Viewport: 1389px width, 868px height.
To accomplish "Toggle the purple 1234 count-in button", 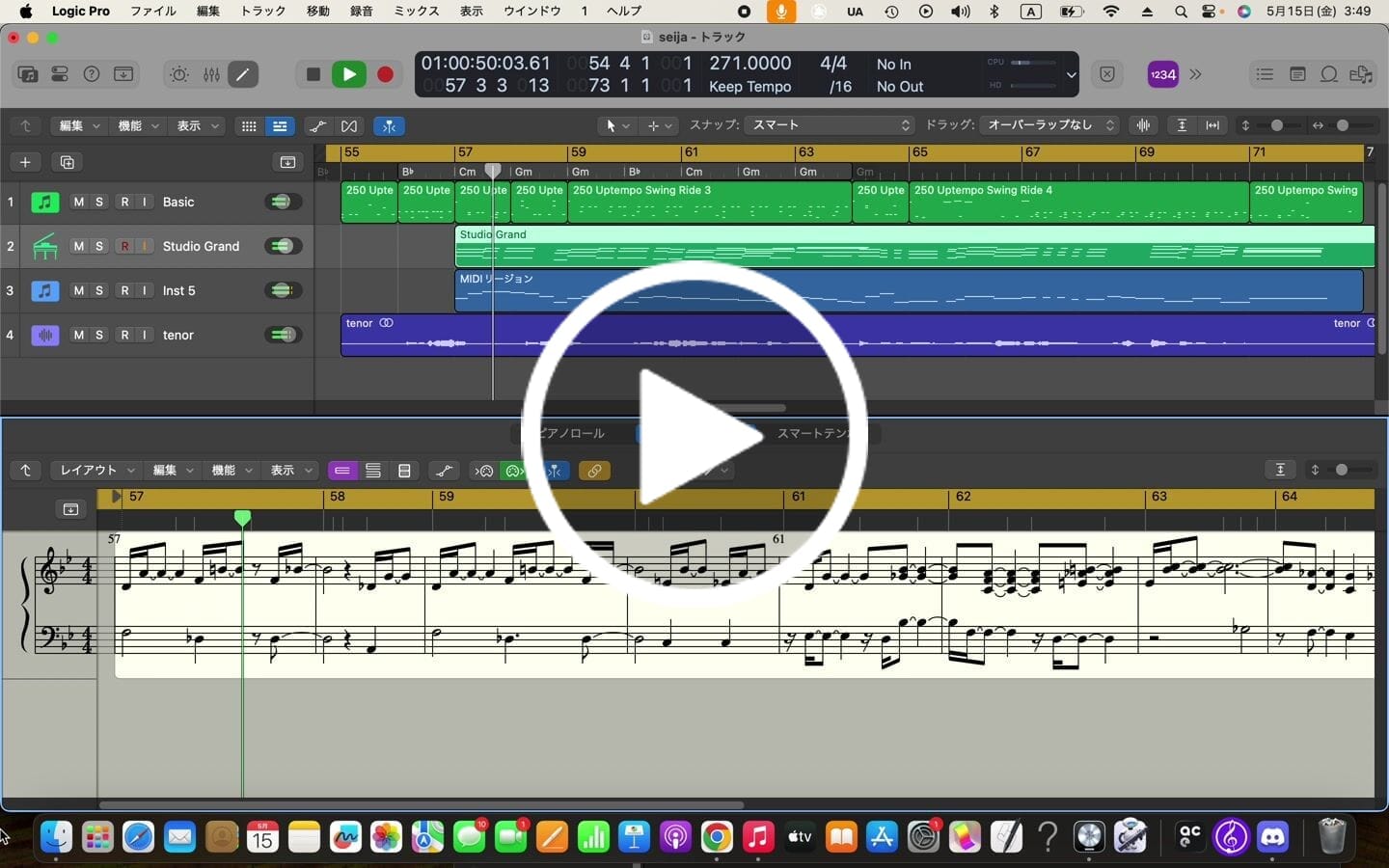I will [x=1163, y=74].
